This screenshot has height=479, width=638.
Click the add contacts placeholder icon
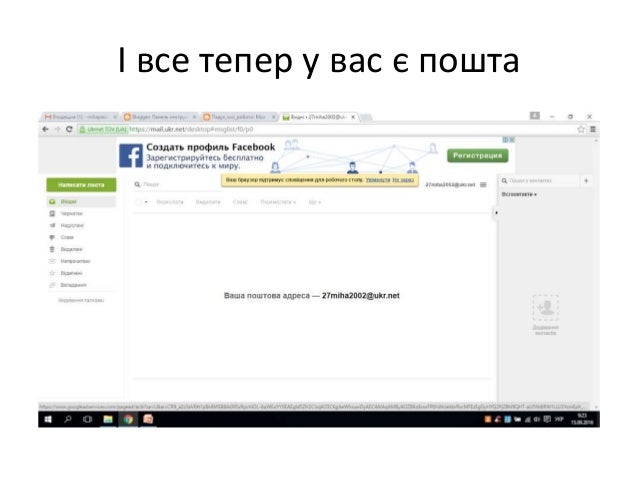545,308
